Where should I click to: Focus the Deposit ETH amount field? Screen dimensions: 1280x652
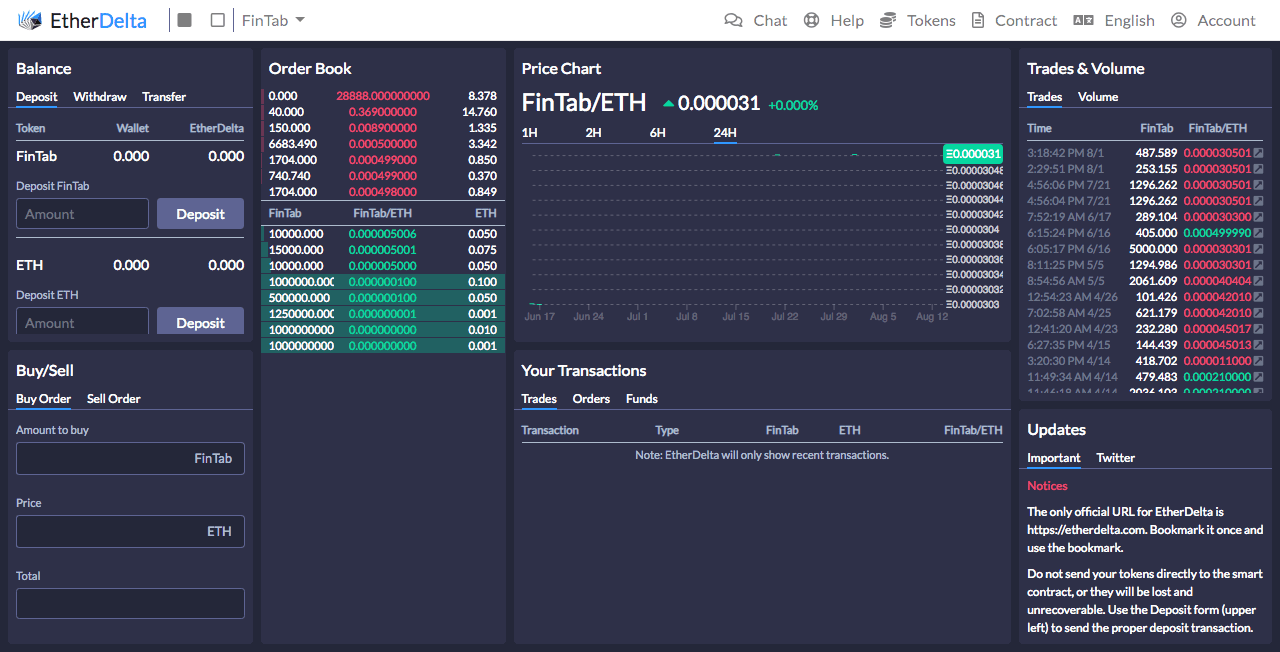pyautogui.click(x=82, y=321)
